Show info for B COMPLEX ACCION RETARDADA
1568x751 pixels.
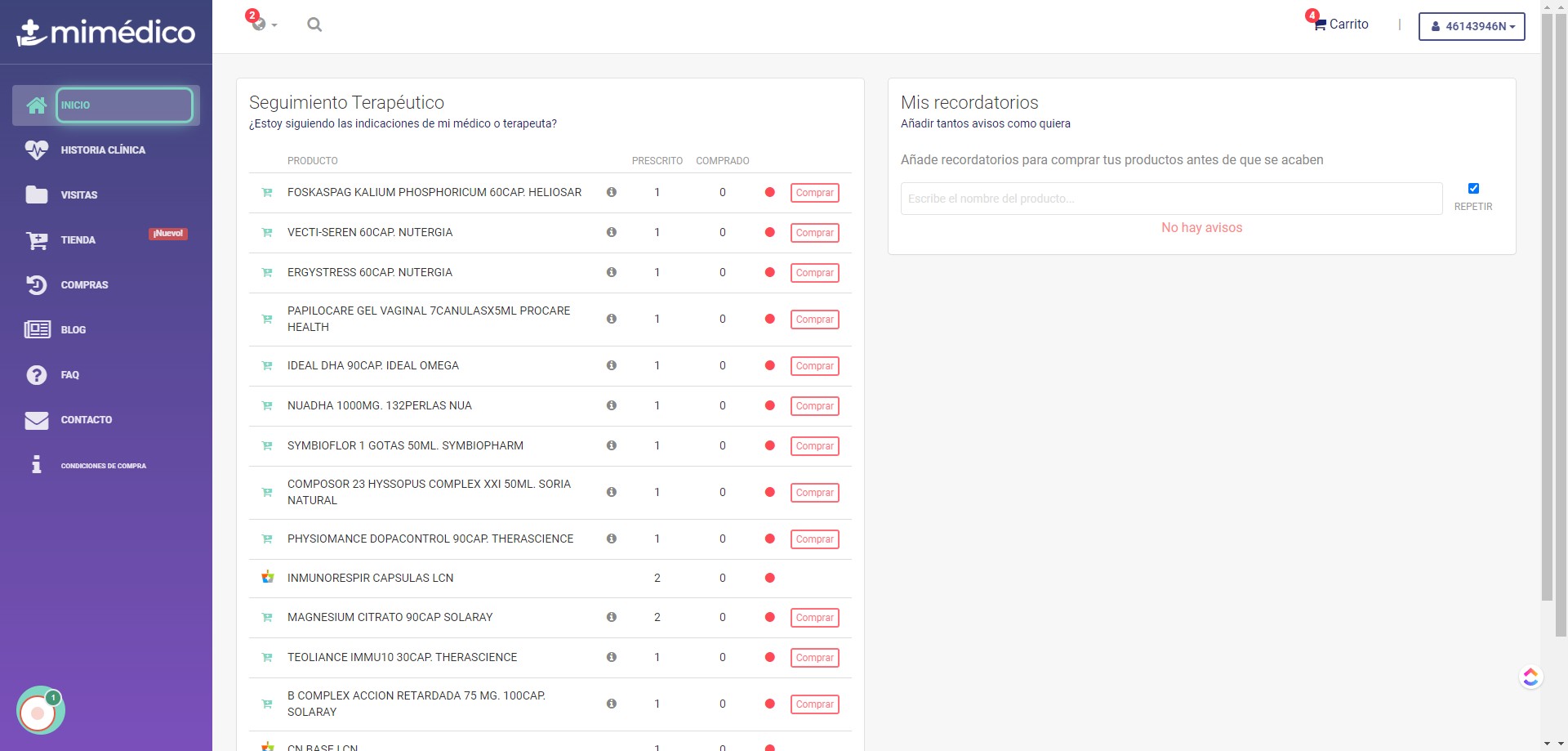[611, 704]
